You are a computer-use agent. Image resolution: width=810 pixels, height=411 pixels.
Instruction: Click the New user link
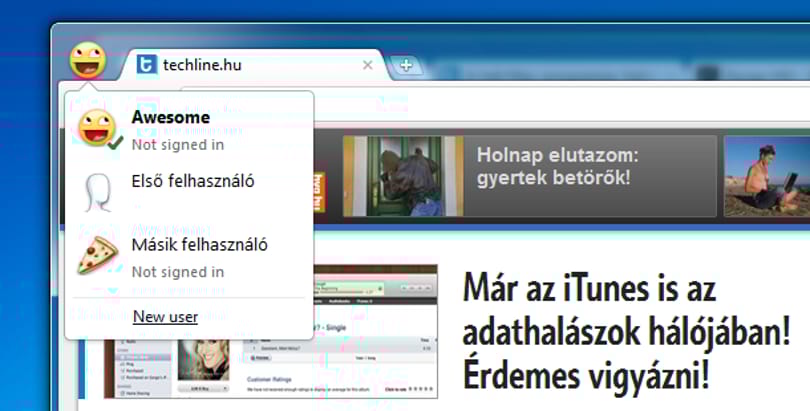165,317
